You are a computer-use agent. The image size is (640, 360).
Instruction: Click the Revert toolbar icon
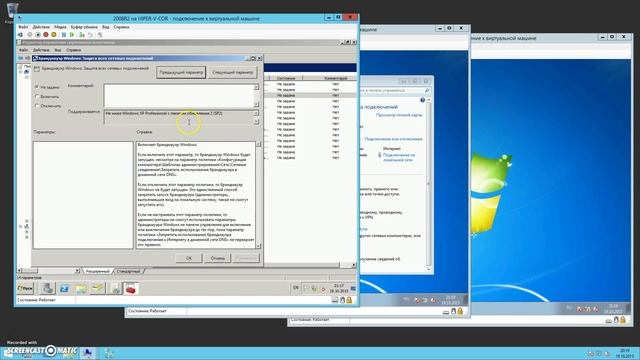tap(90, 35)
